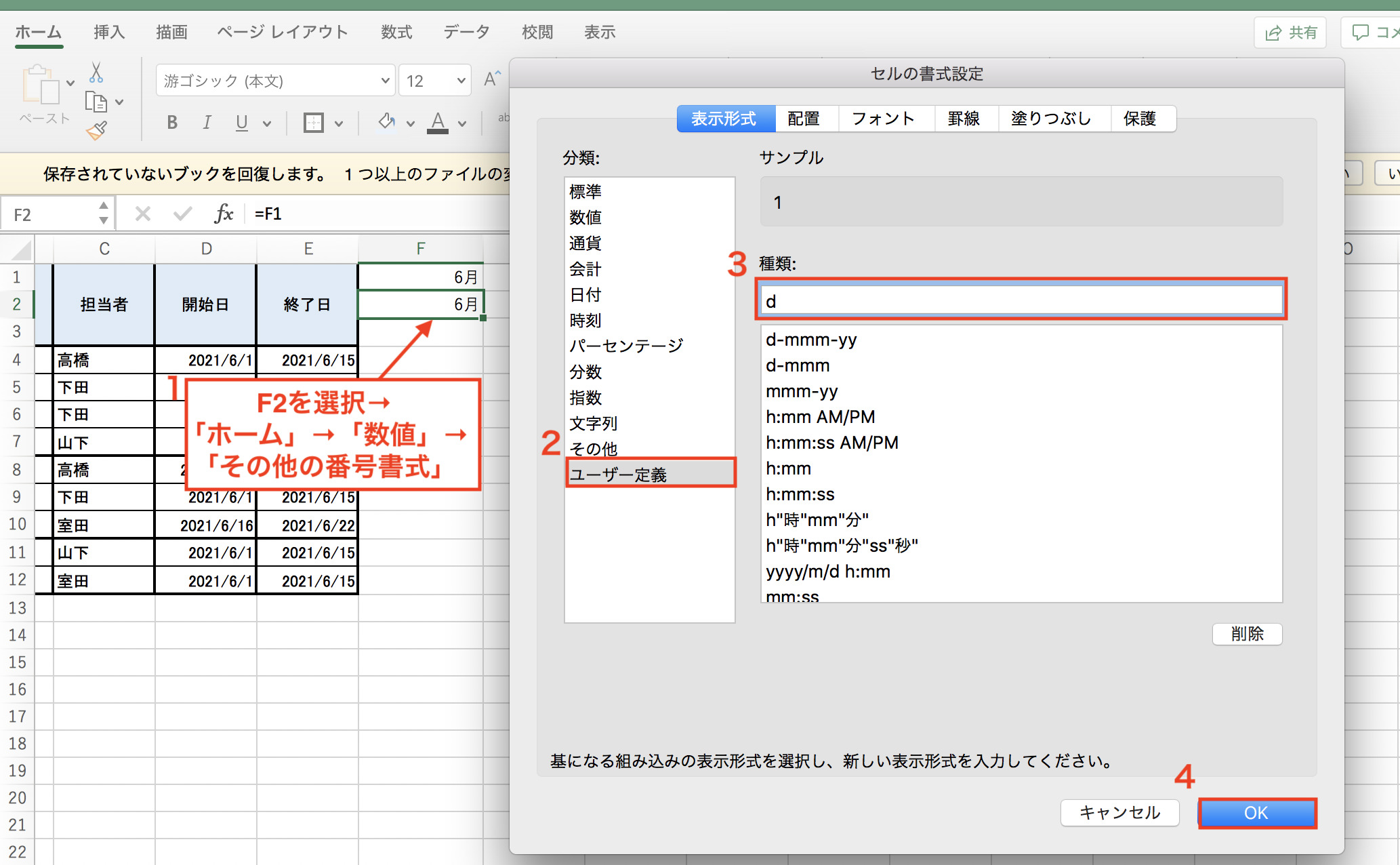Open the font size 12 dropdown
Image resolution: width=1400 pixels, height=865 pixels.
[x=434, y=81]
